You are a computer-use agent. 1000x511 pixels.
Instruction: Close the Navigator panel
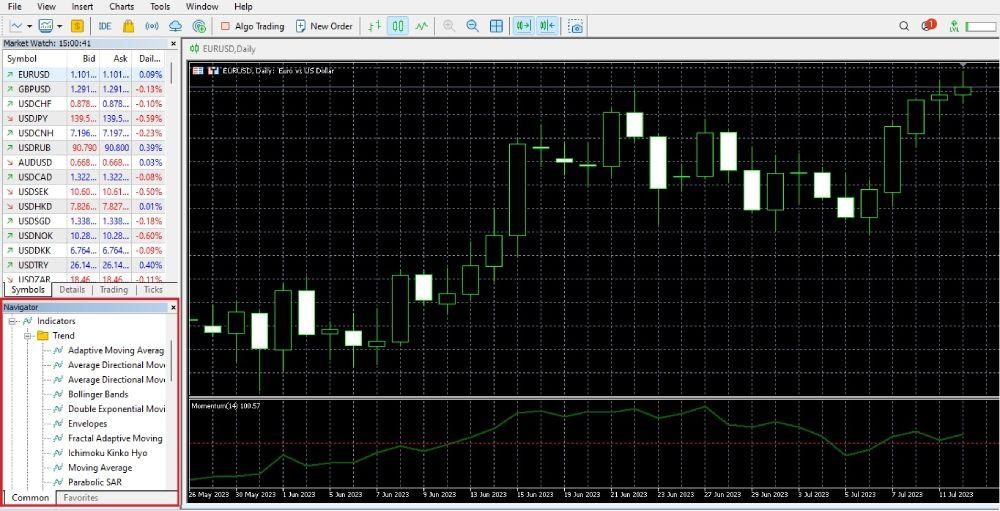(x=173, y=307)
